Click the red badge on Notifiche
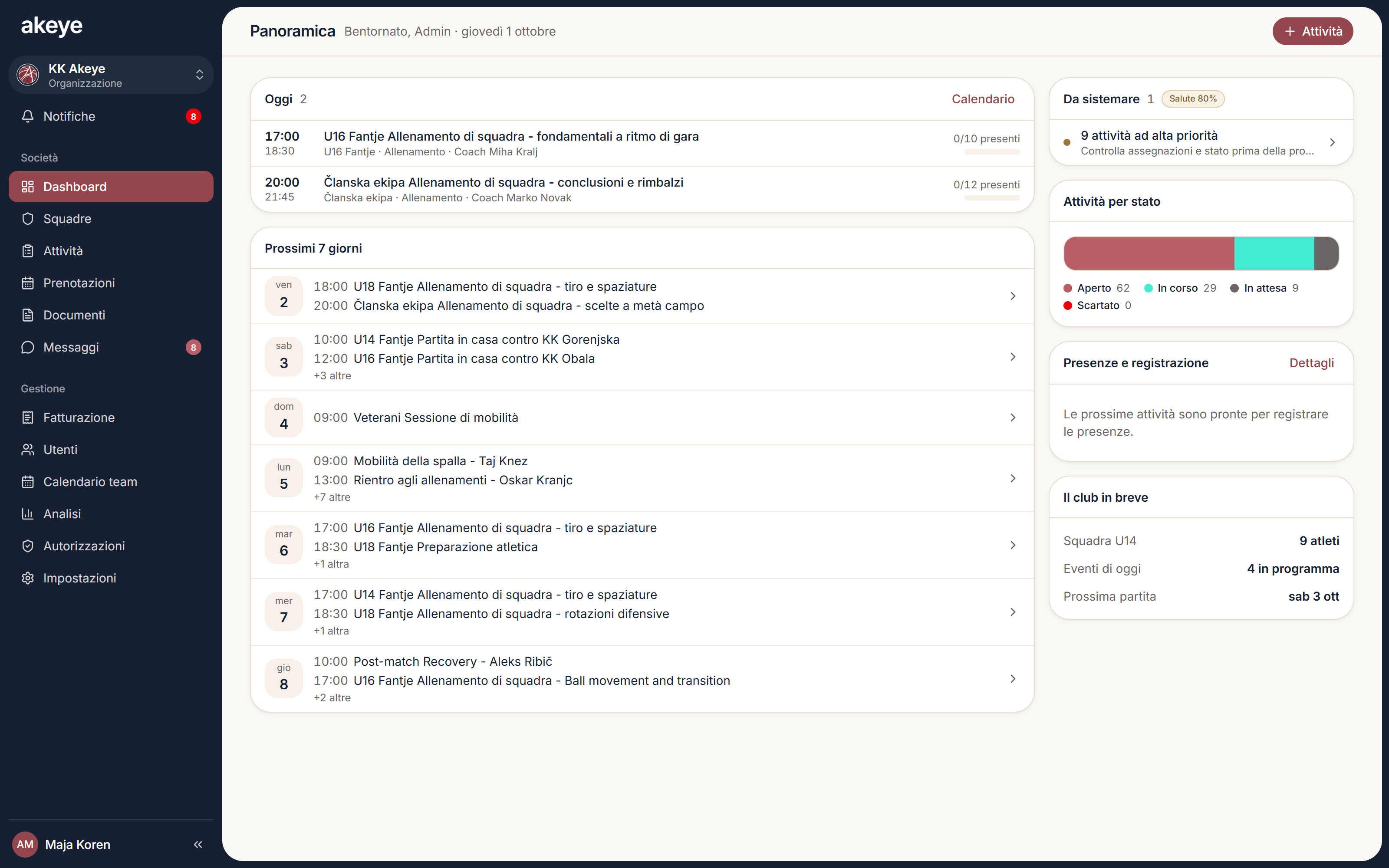1389x868 pixels. coord(194,117)
